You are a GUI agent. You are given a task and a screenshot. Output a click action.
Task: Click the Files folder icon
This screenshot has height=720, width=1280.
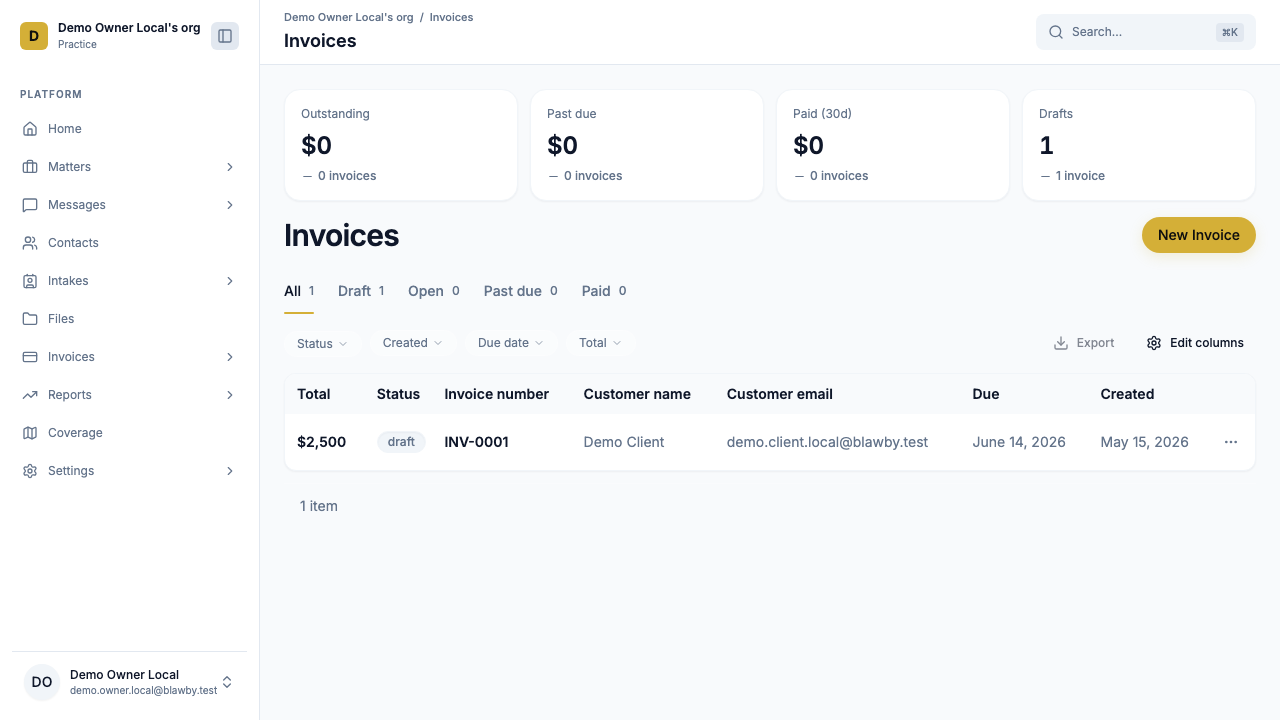[30, 319]
